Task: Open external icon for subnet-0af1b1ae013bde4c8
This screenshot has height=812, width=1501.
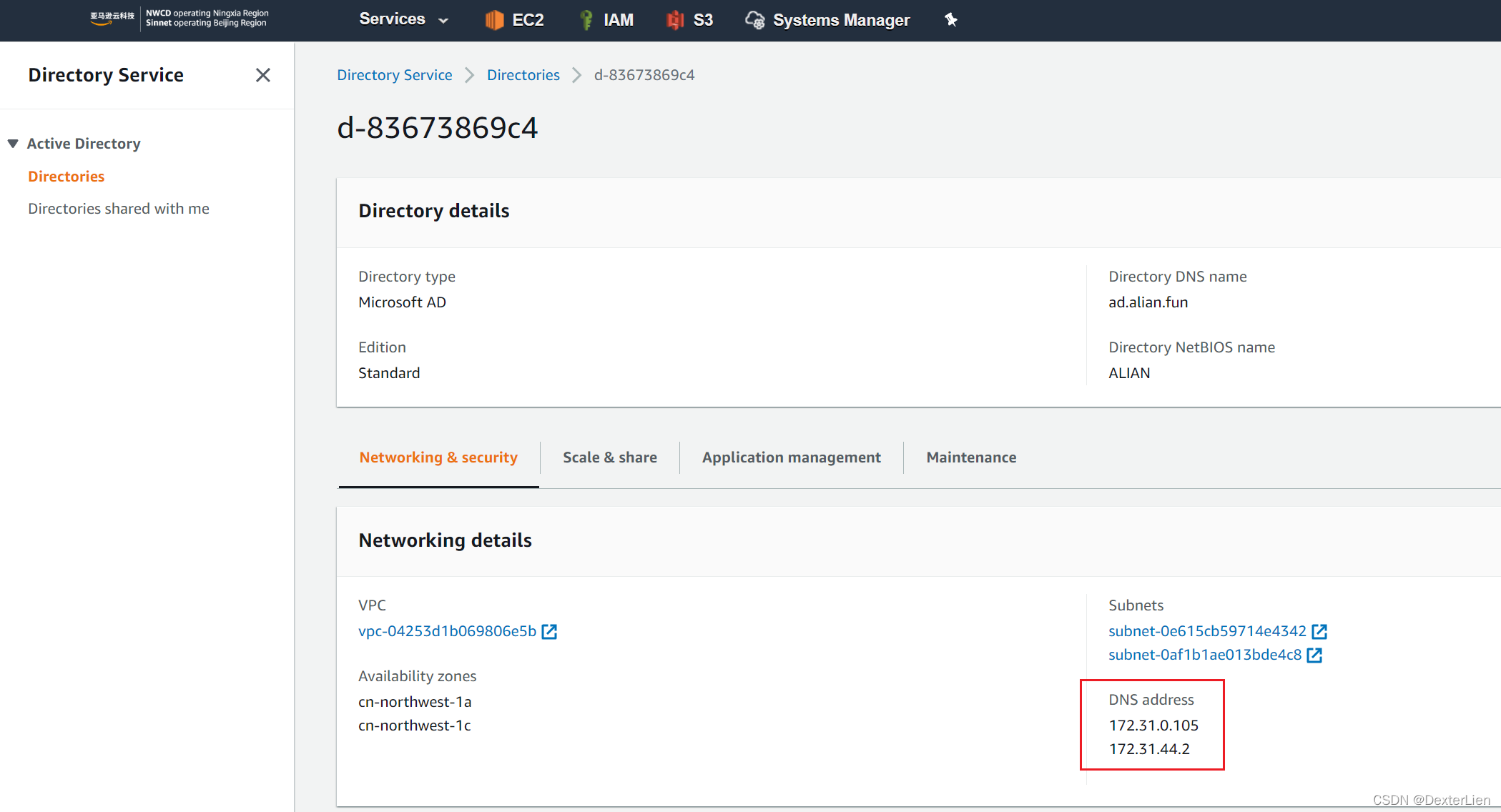Action: point(1314,655)
